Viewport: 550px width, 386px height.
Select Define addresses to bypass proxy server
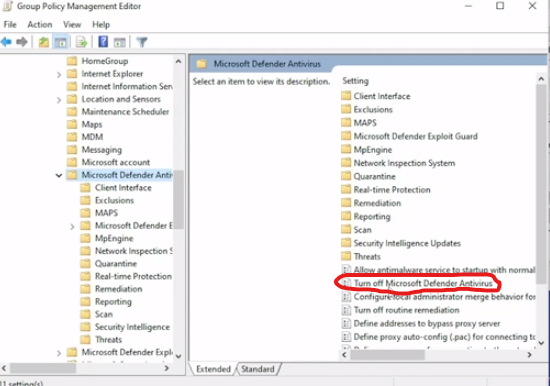[x=427, y=324]
